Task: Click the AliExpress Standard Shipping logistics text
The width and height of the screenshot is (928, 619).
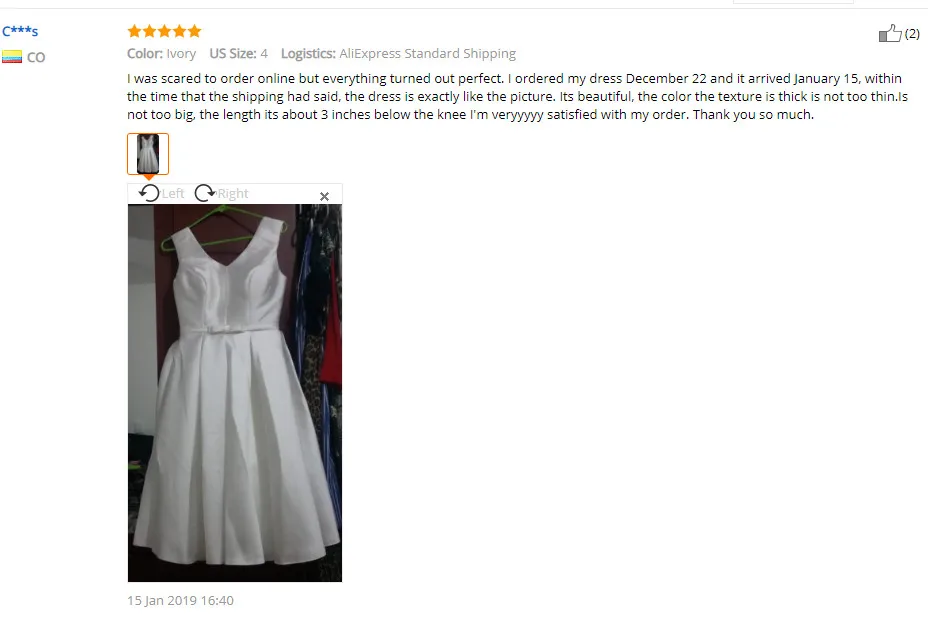Action: pos(427,53)
